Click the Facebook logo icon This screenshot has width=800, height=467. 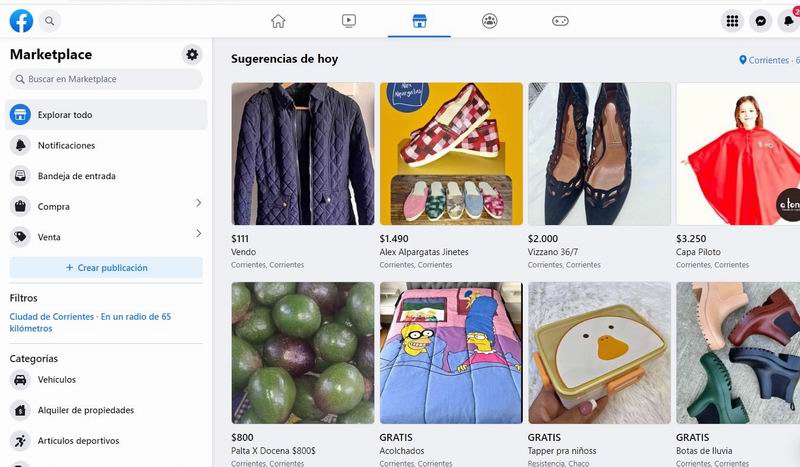coord(21,21)
